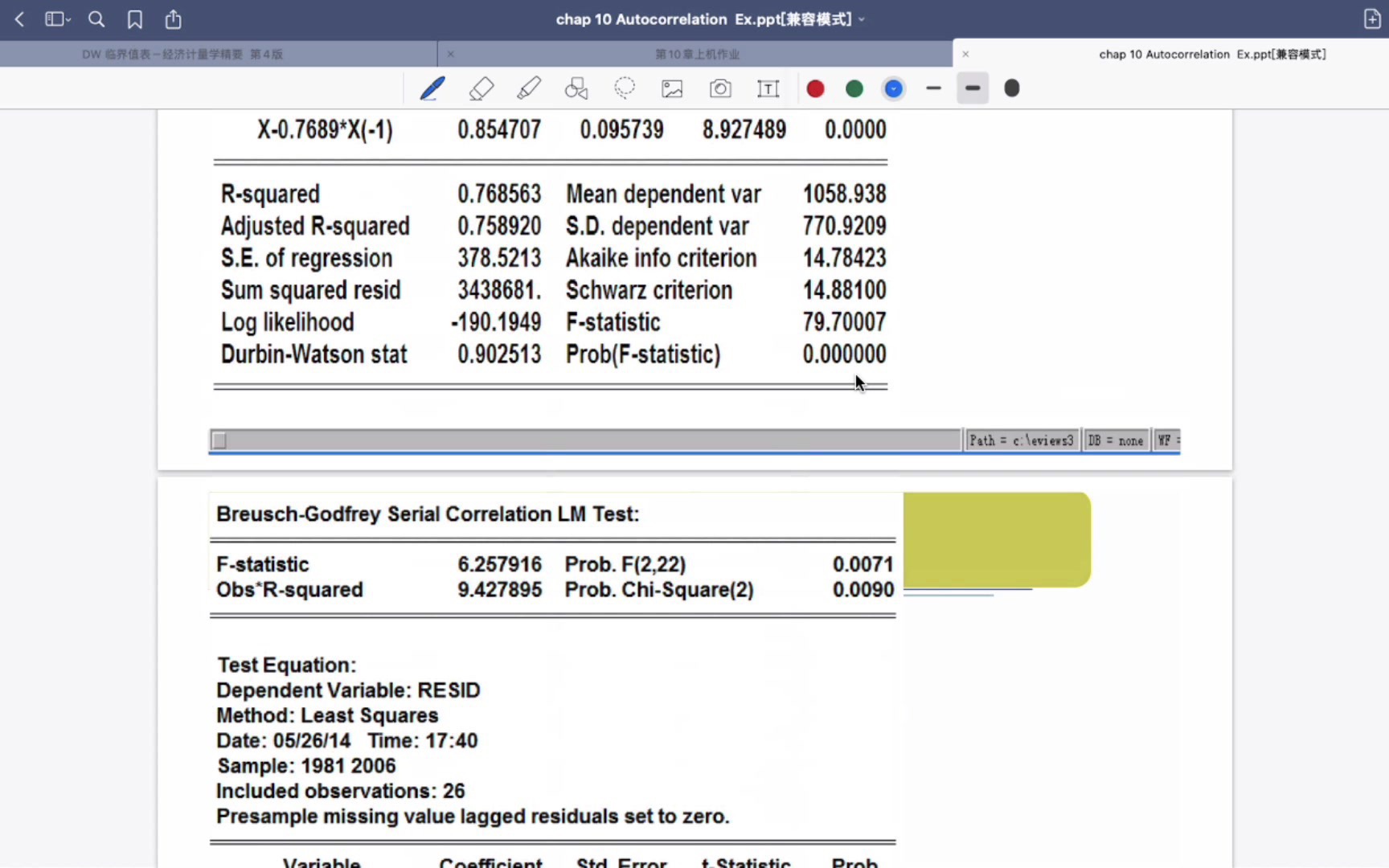Pick the medium stroke width

pos(973,88)
